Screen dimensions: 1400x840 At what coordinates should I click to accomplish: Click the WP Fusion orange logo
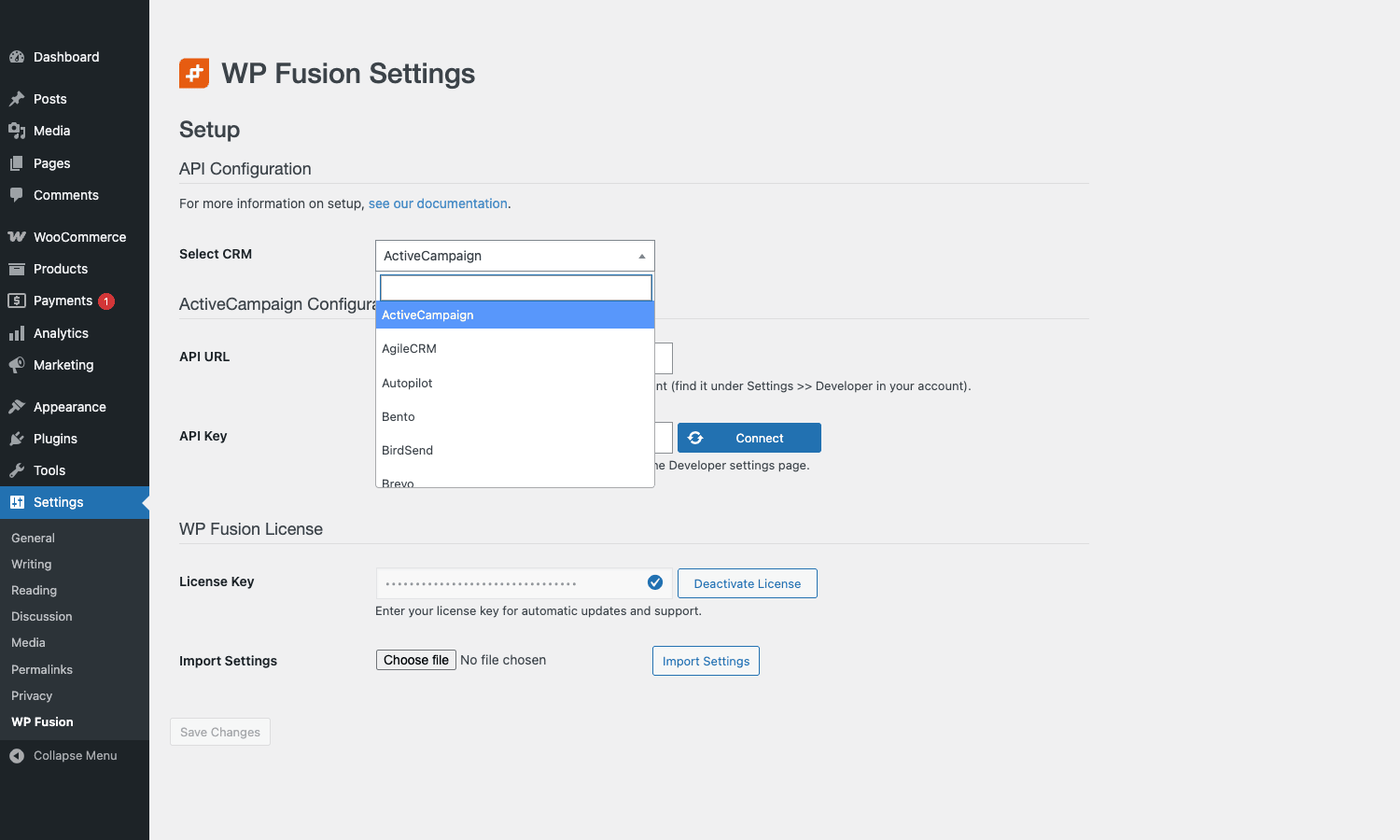pos(194,74)
